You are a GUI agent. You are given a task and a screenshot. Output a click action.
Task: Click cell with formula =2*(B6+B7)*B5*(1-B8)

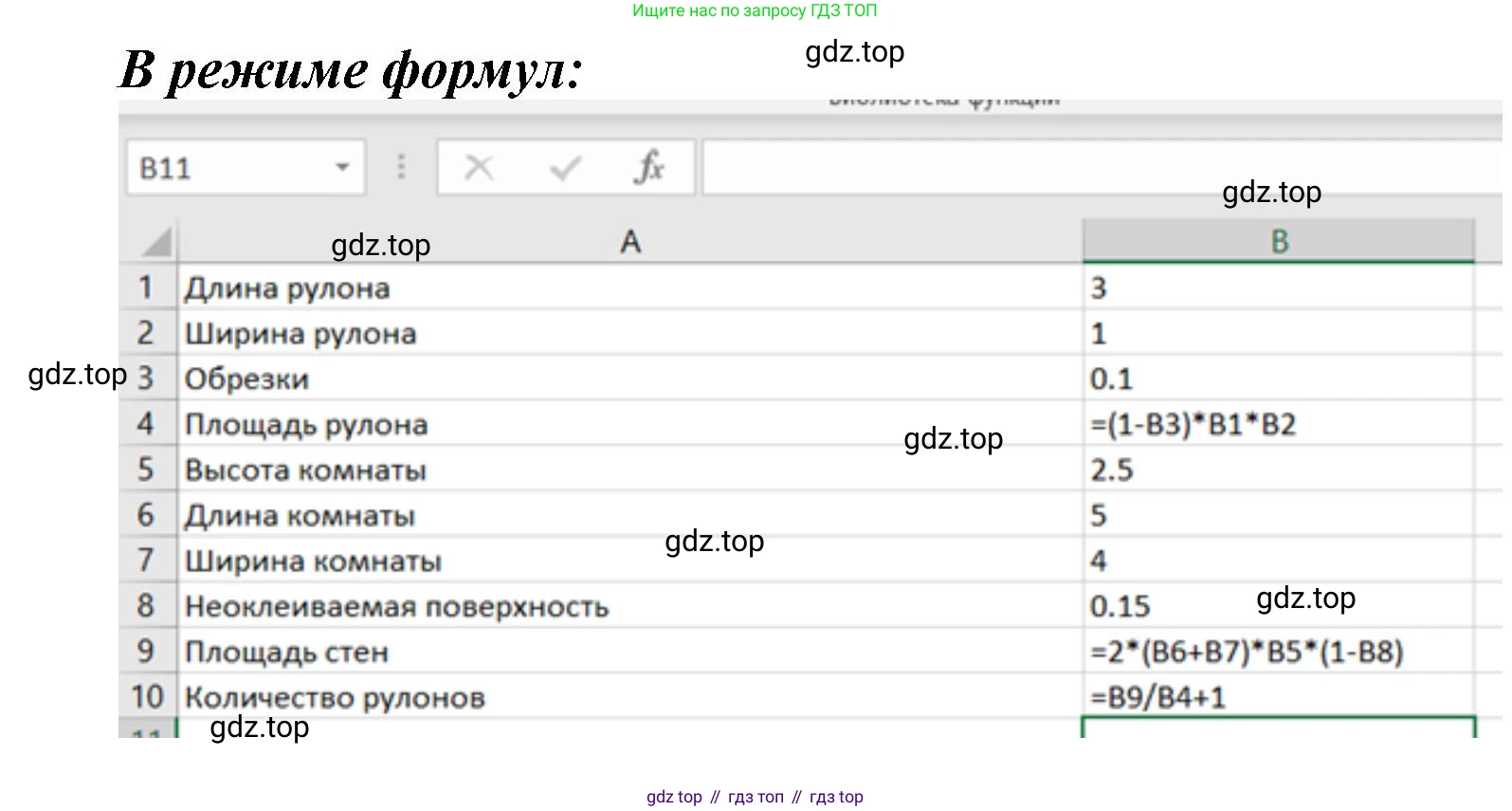click(1279, 651)
